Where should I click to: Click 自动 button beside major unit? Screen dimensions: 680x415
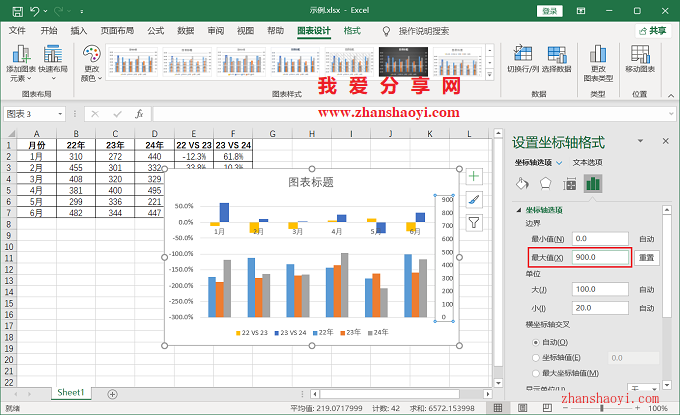[x=647, y=289]
